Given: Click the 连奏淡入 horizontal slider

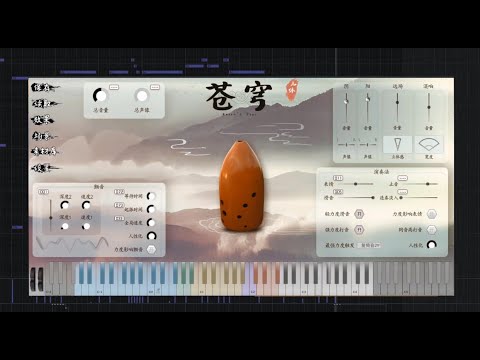Looking at the screenshot, I should (418, 198).
